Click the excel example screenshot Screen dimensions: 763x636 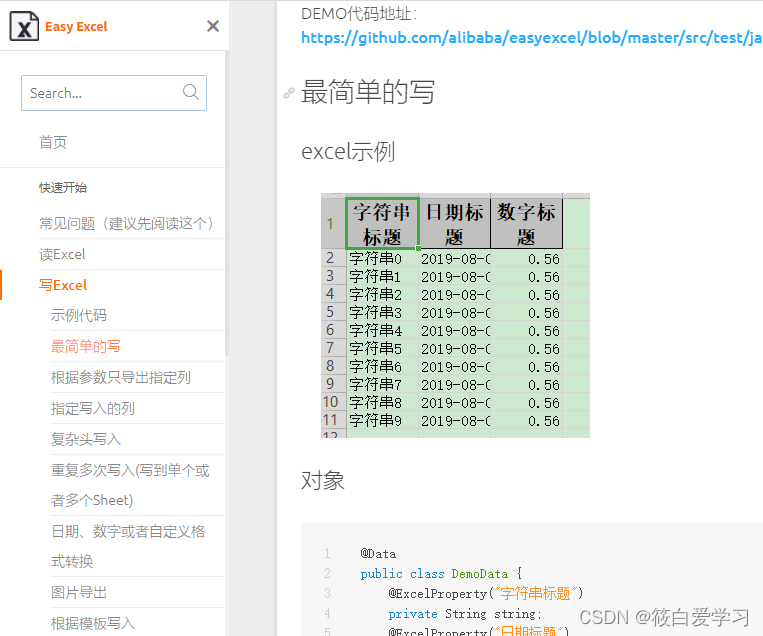(455, 315)
